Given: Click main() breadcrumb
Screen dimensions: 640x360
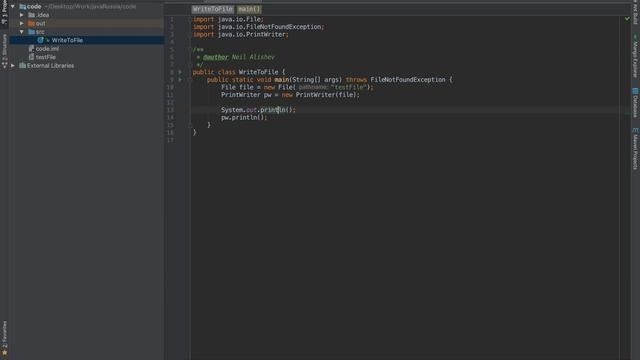Looking at the screenshot, I should [249, 9].
